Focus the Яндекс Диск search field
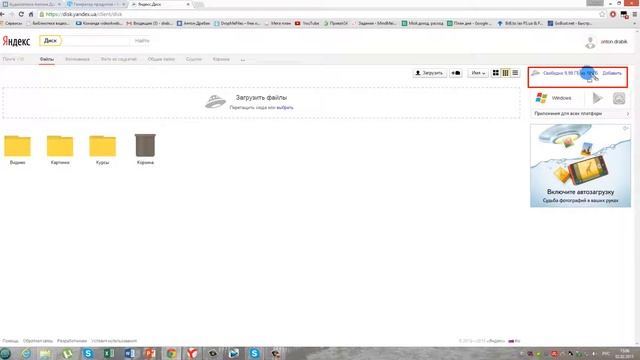 [x=96, y=41]
